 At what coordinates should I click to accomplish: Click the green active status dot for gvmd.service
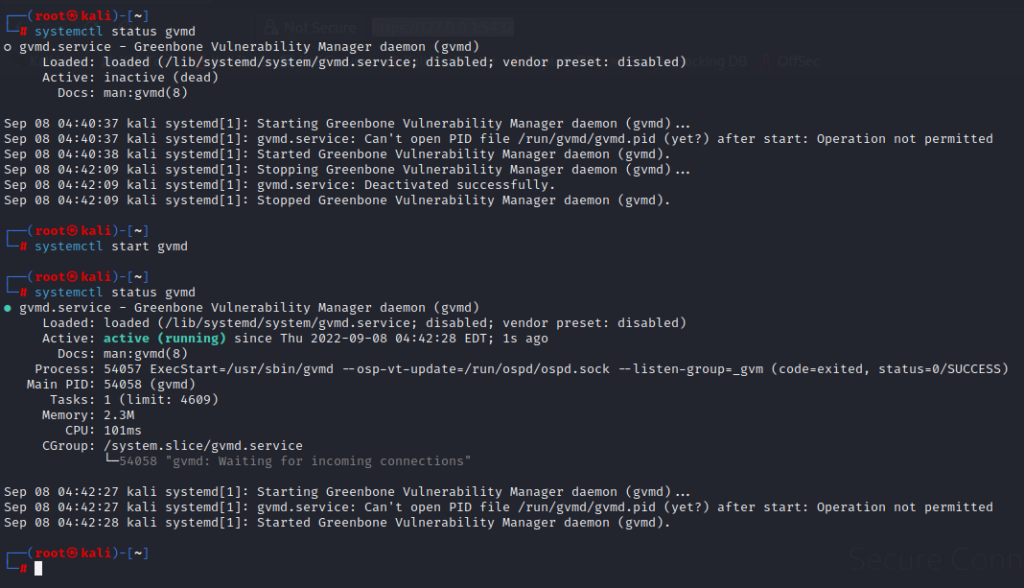(7, 308)
